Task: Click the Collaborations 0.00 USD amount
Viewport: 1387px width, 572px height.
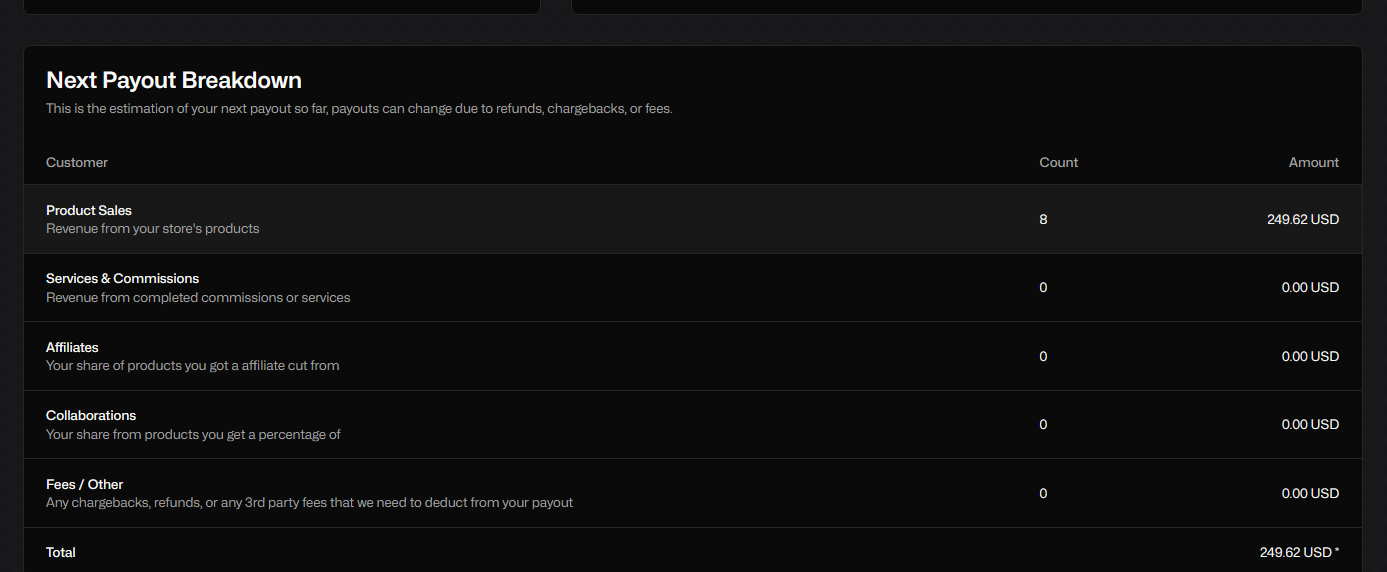Action: click(x=1310, y=424)
